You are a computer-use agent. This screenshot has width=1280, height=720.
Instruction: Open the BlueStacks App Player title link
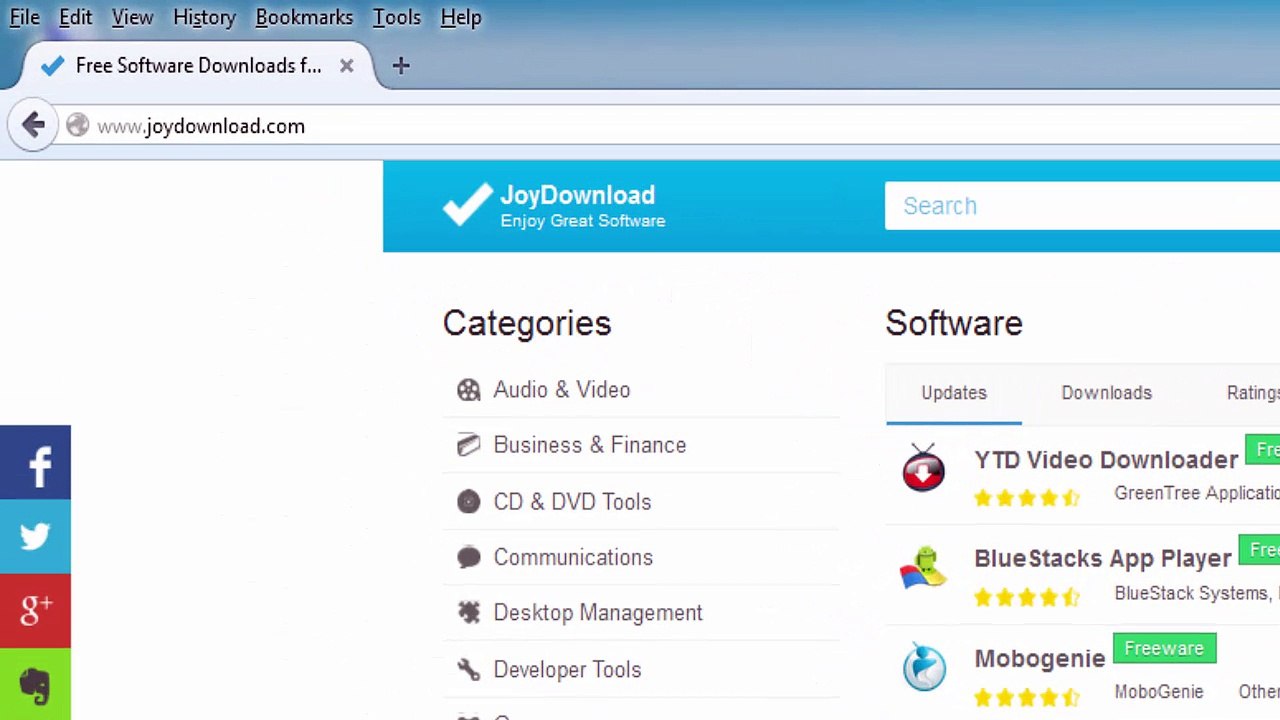coord(1103,559)
